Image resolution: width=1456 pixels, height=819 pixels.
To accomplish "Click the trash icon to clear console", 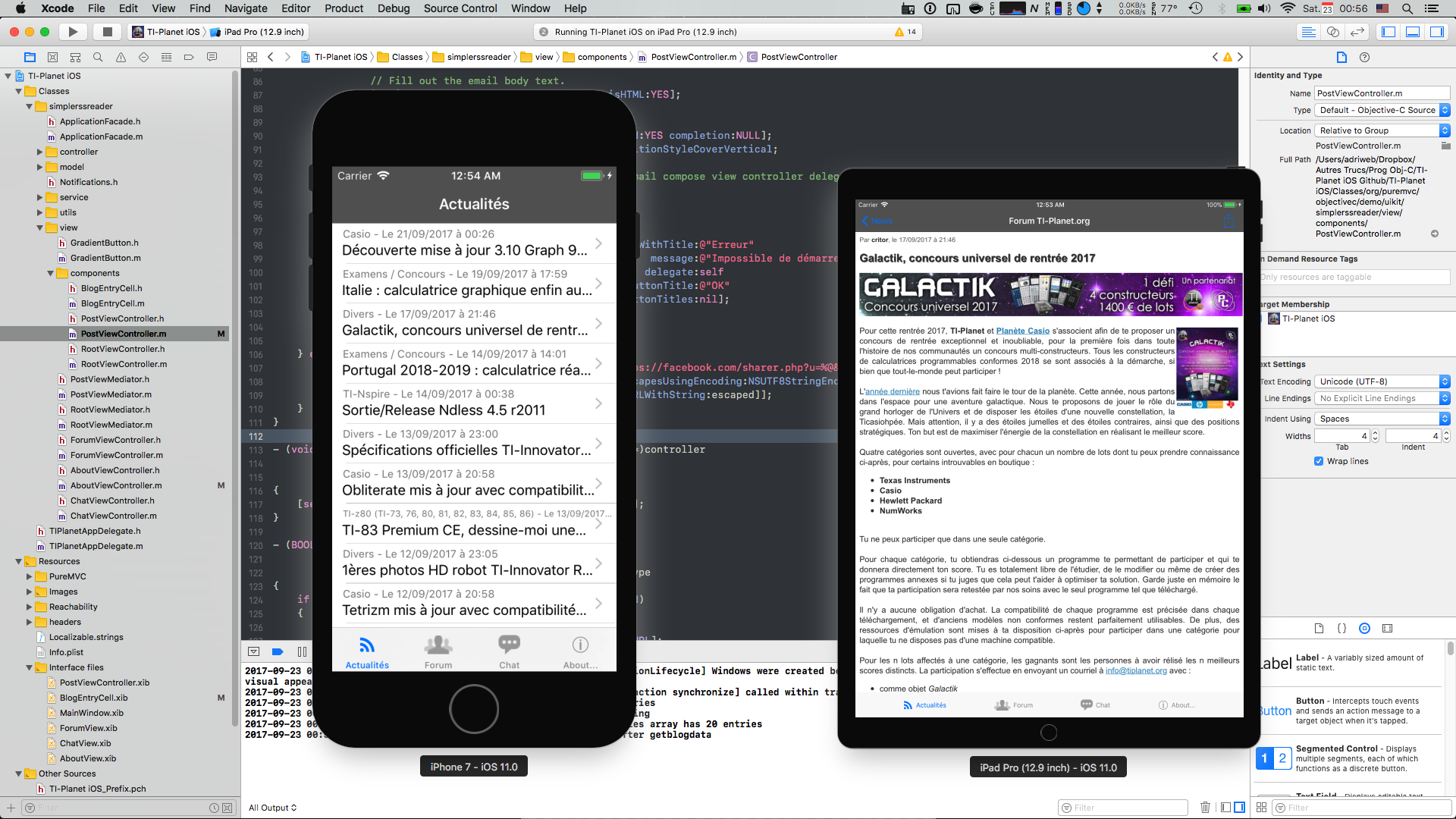I will click(1205, 808).
